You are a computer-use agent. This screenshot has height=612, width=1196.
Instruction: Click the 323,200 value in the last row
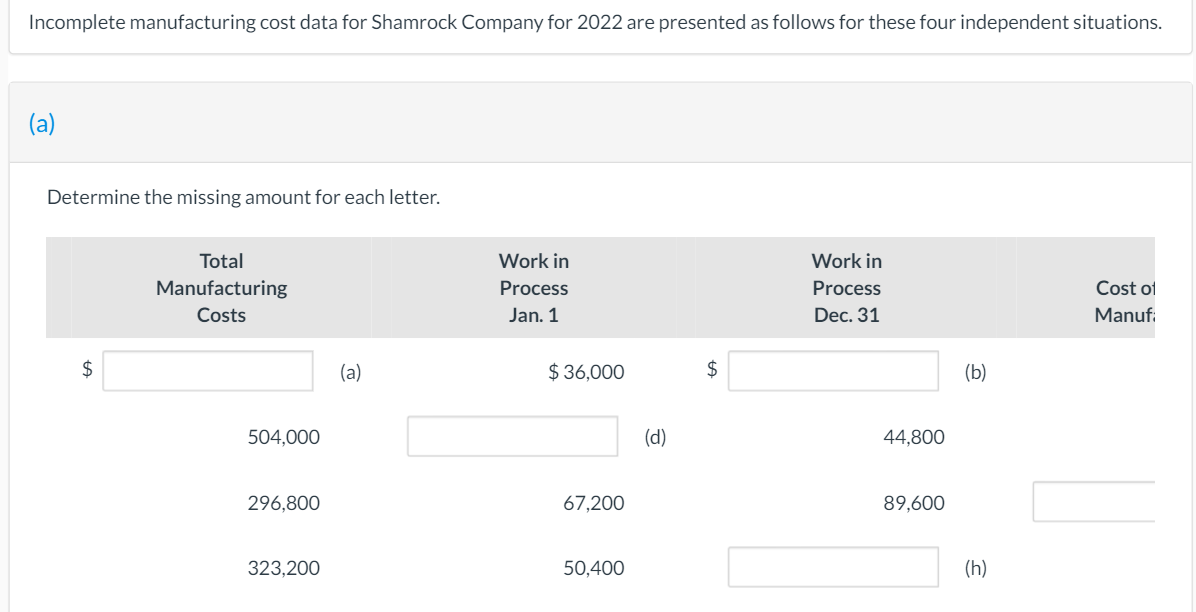[x=284, y=567]
